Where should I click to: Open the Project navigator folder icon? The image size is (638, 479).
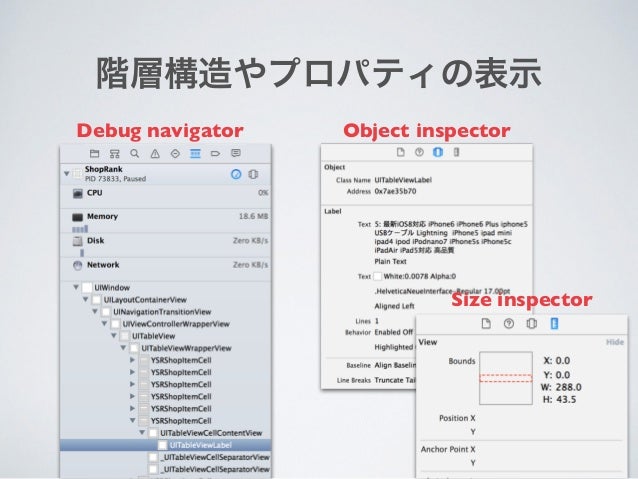[x=94, y=153]
